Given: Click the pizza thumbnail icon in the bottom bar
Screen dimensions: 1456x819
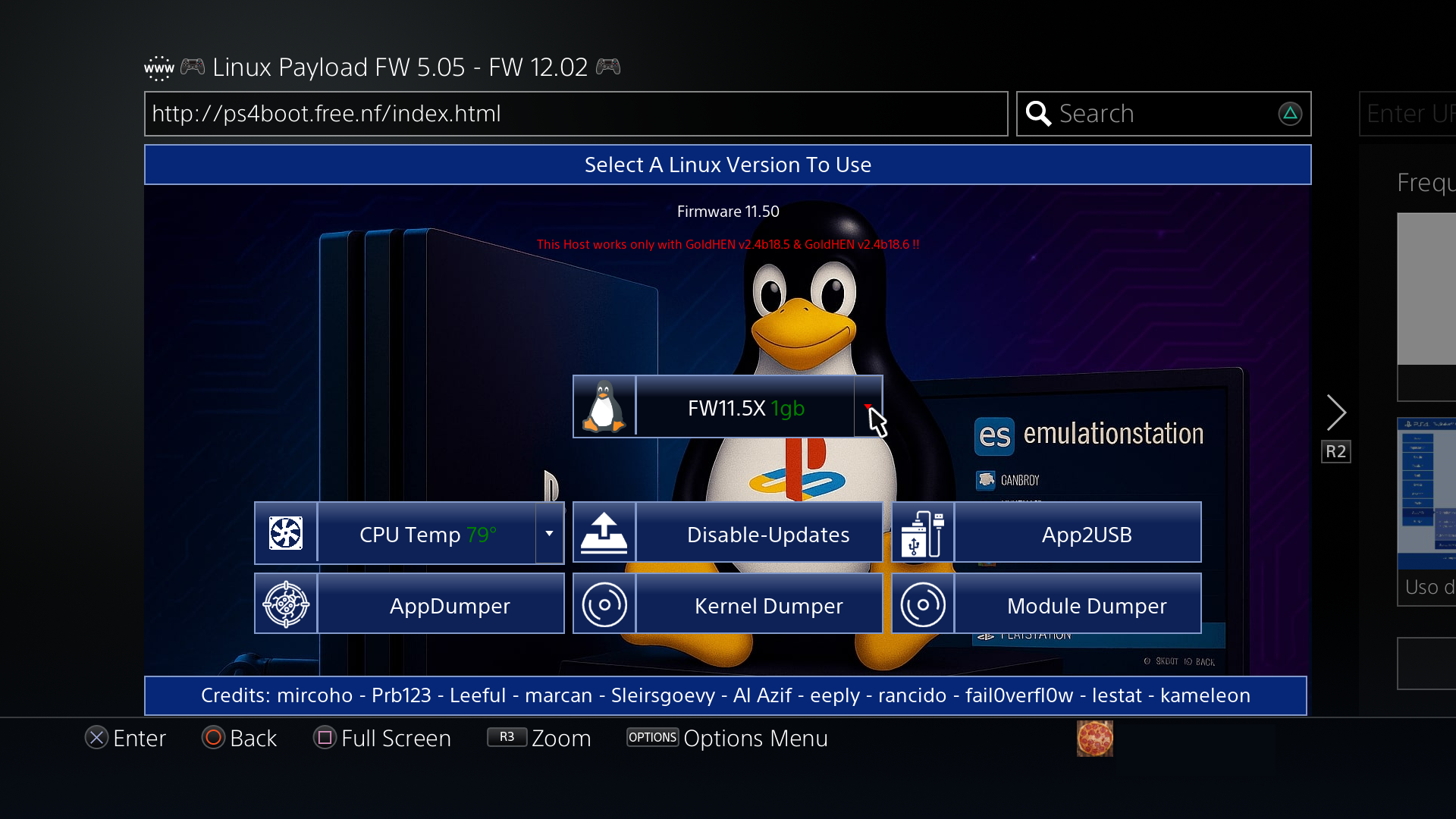Looking at the screenshot, I should click(1094, 739).
